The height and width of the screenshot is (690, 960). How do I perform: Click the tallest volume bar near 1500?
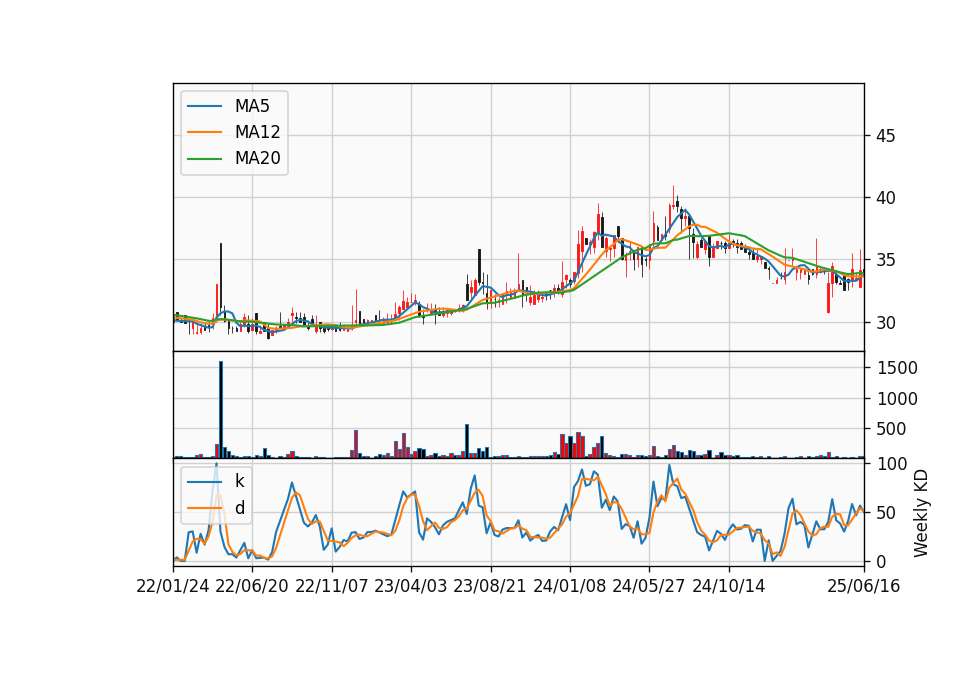pyautogui.click(x=221, y=410)
